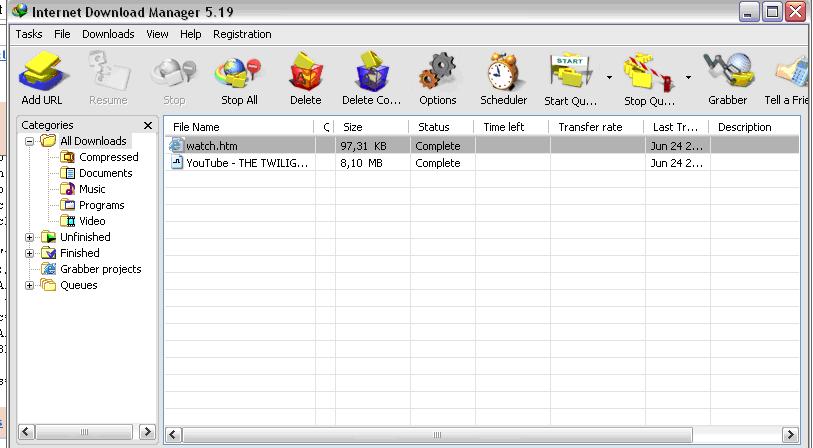The width and height of the screenshot is (813, 448).
Task: Click the categories panel scrollbar left arrow
Action: click(26, 431)
